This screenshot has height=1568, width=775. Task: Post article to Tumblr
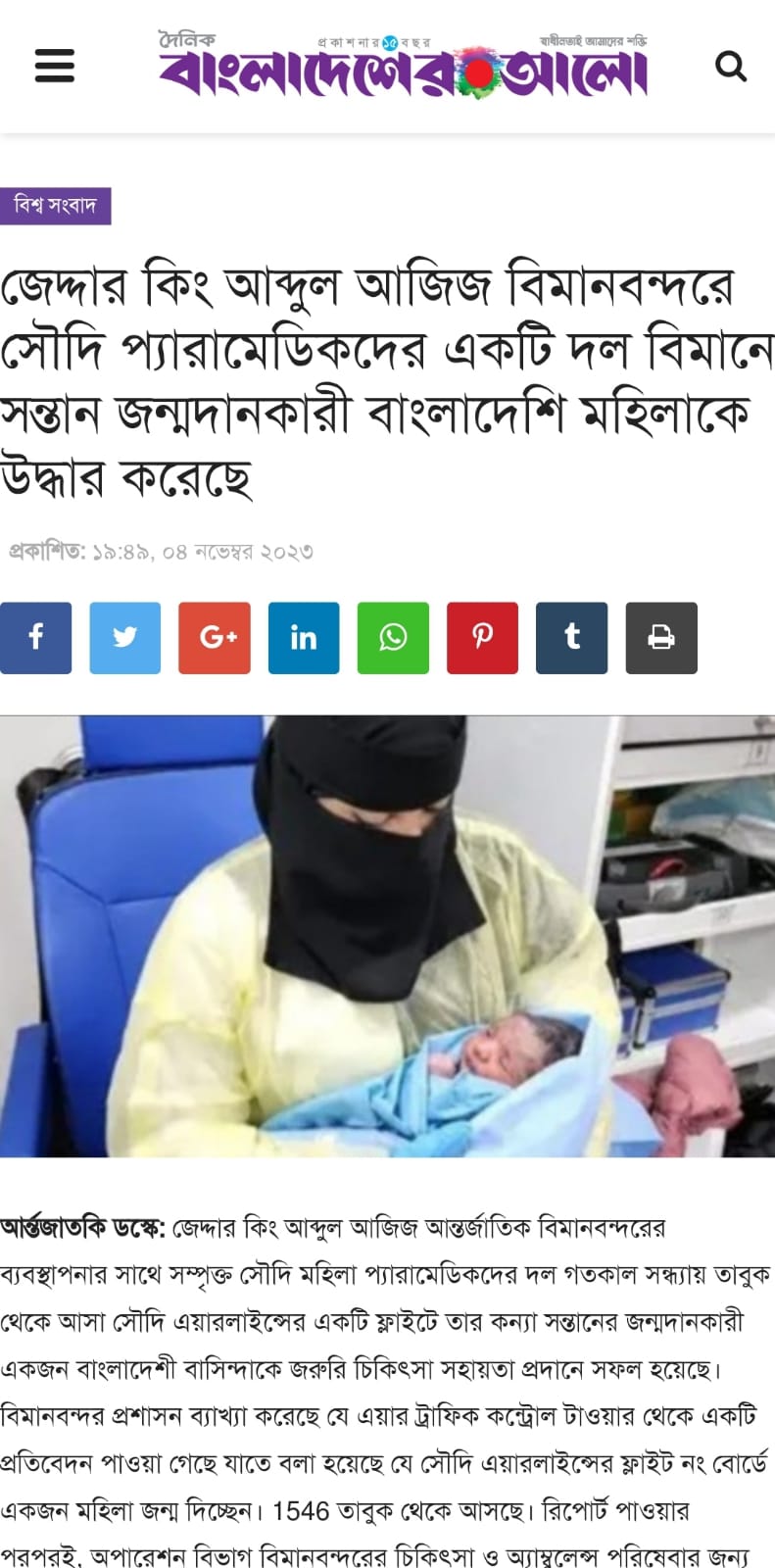click(x=572, y=638)
